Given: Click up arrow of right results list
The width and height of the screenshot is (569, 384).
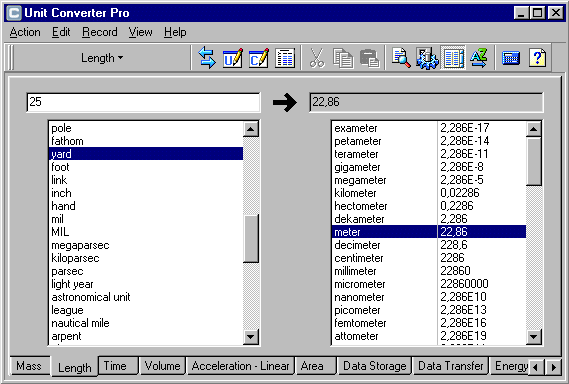Looking at the screenshot, I should (x=533, y=129).
